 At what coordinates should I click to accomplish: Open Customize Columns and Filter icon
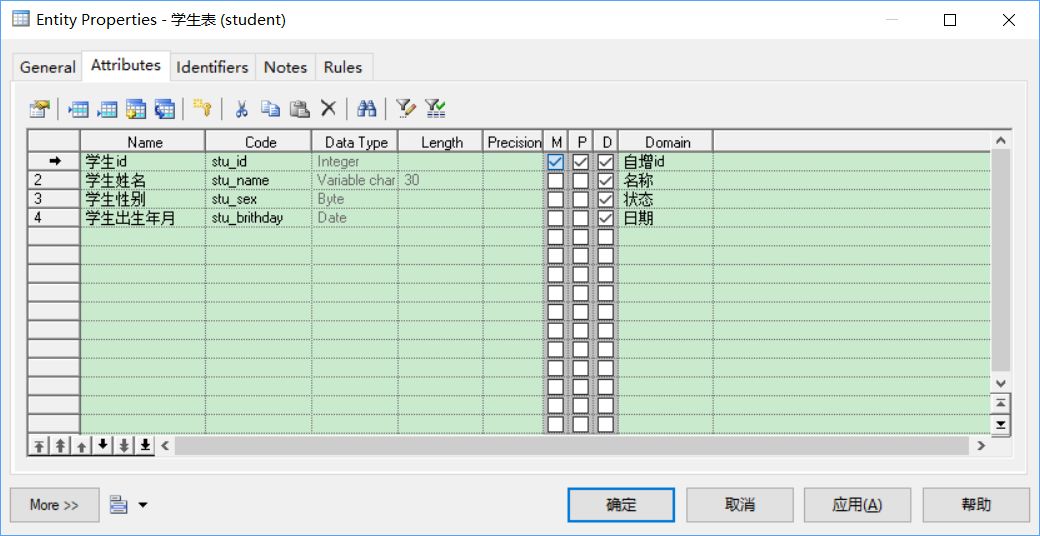pos(405,109)
